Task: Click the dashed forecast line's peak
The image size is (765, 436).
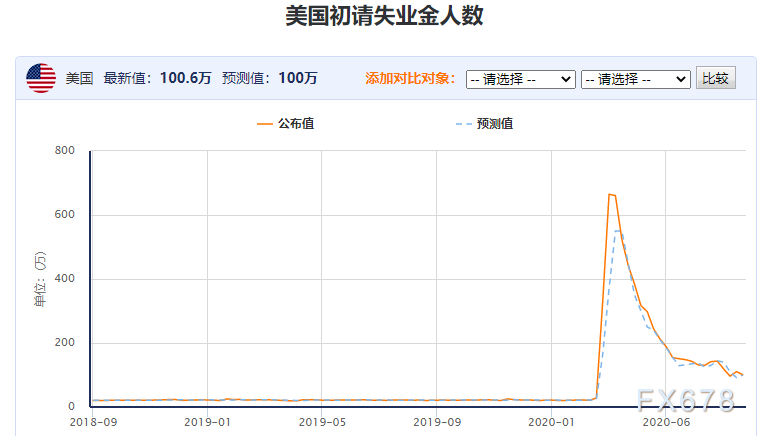Action: [x=618, y=231]
